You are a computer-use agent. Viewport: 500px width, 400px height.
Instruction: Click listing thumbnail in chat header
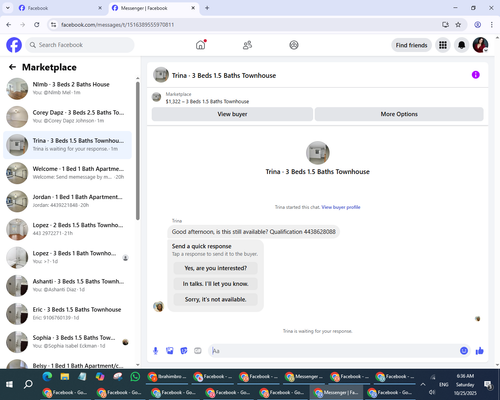tap(161, 75)
